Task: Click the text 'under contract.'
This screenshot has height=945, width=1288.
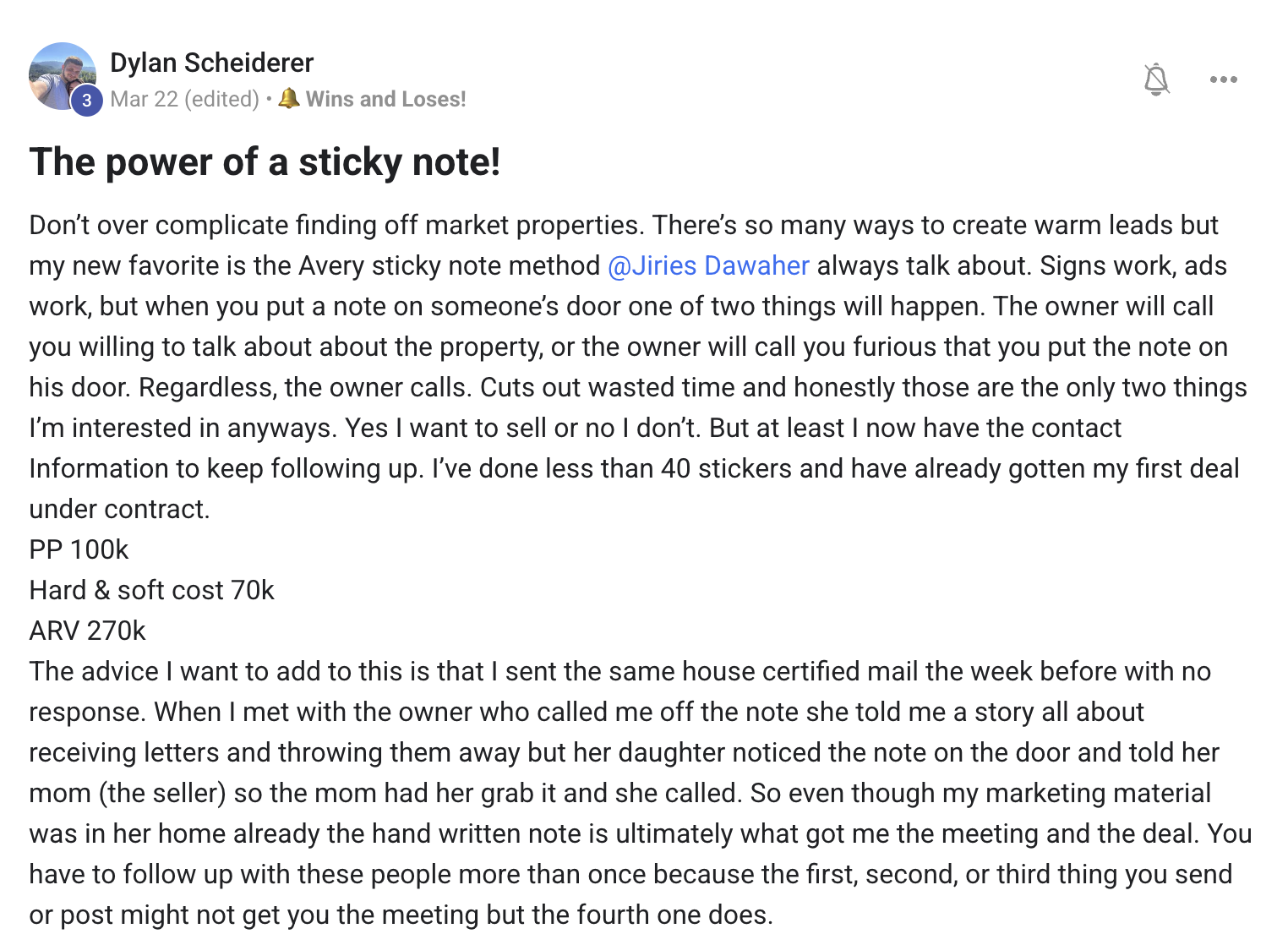Action: pyautogui.click(x=119, y=509)
